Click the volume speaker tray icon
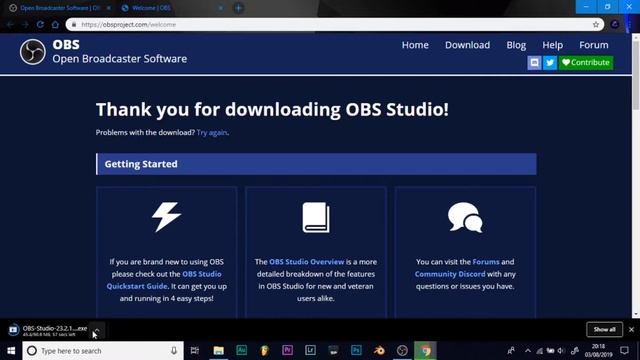The height and width of the screenshot is (360, 640). 561,351
